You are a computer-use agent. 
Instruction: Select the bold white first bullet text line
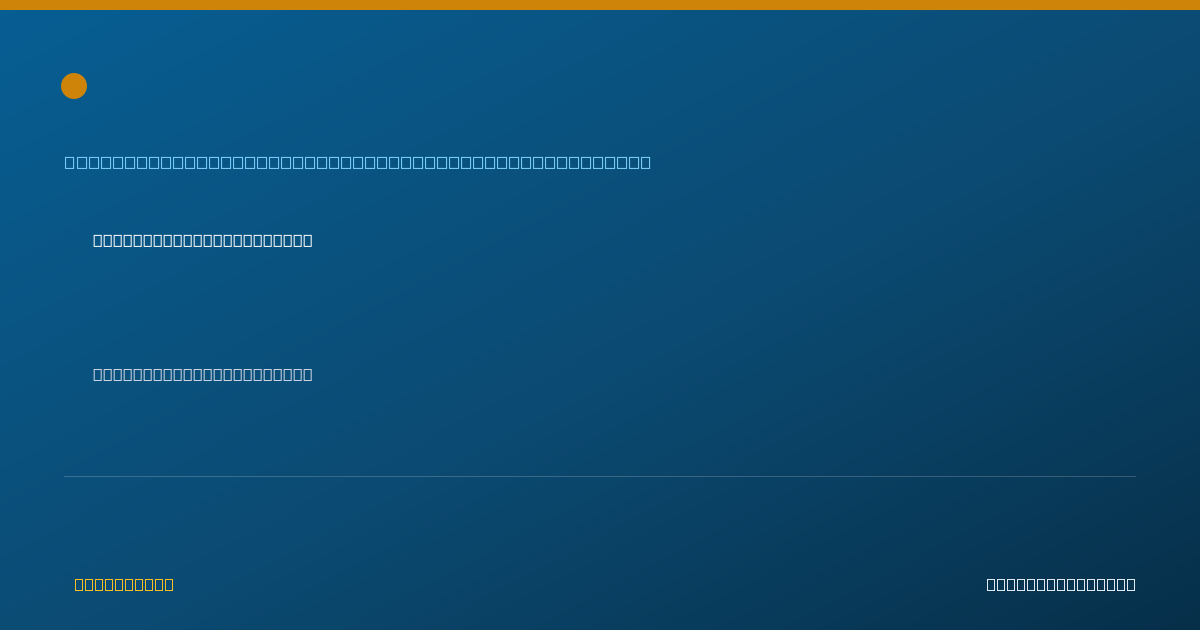[203, 240]
